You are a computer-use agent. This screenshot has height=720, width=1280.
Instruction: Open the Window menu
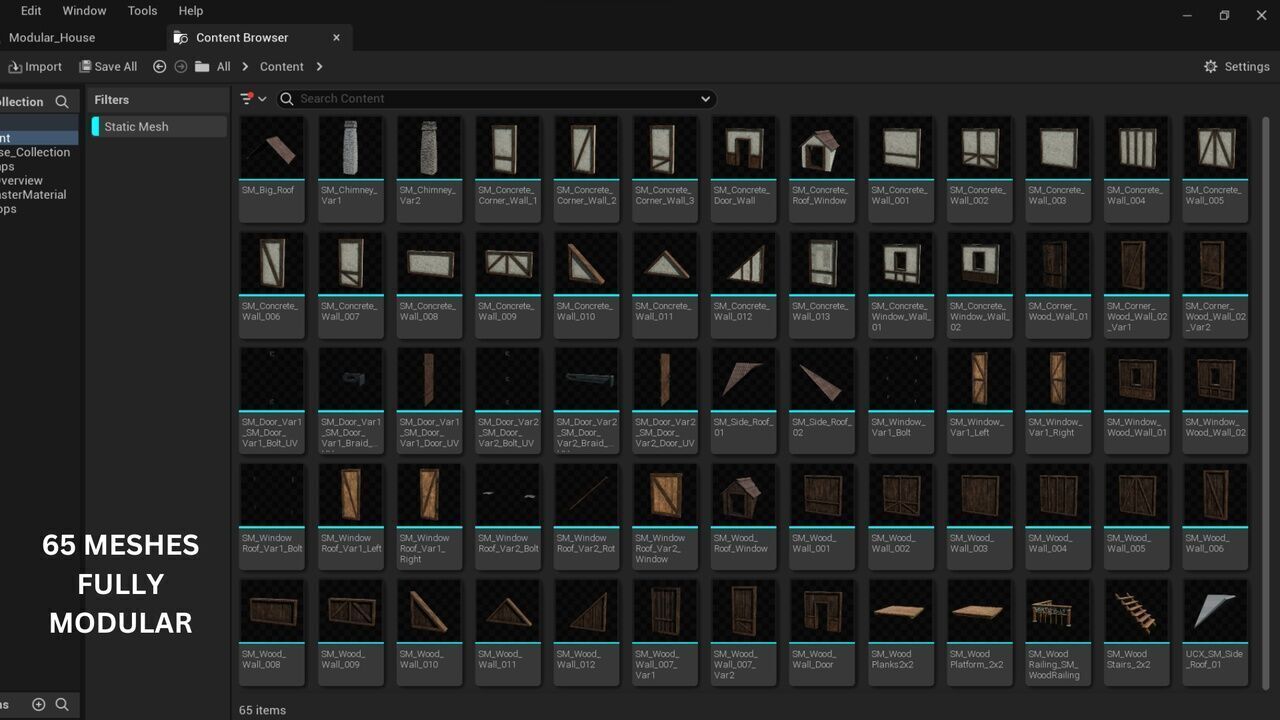click(x=85, y=11)
